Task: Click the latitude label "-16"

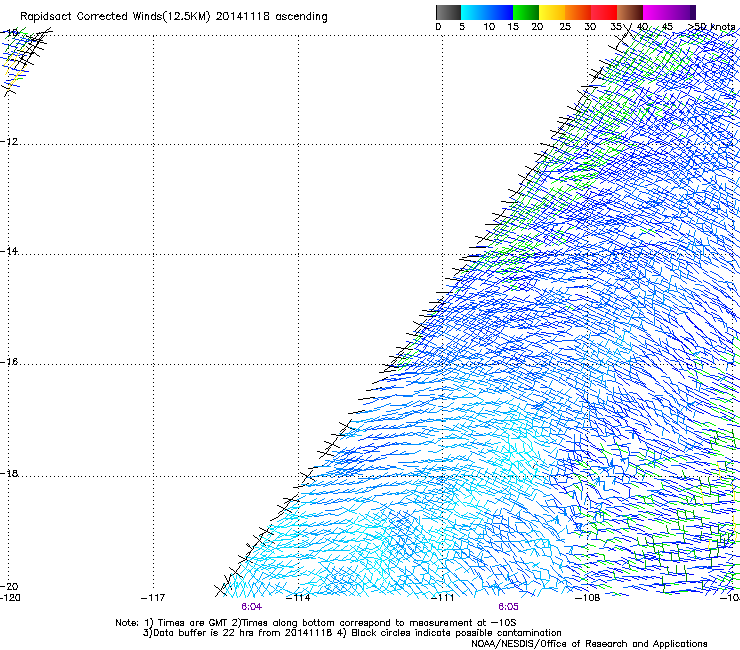Action: point(9,362)
